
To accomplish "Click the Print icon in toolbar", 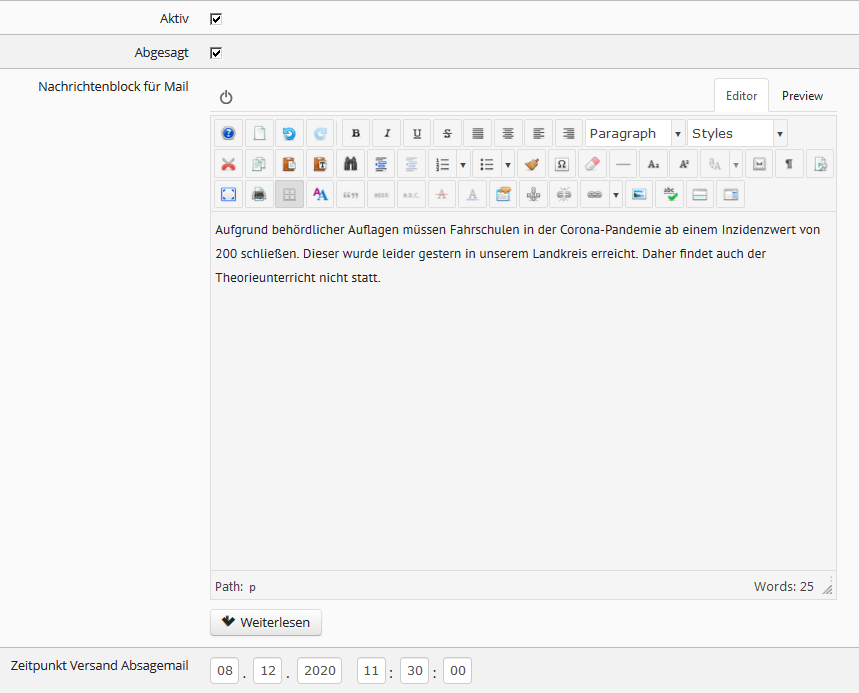I will coord(259,194).
